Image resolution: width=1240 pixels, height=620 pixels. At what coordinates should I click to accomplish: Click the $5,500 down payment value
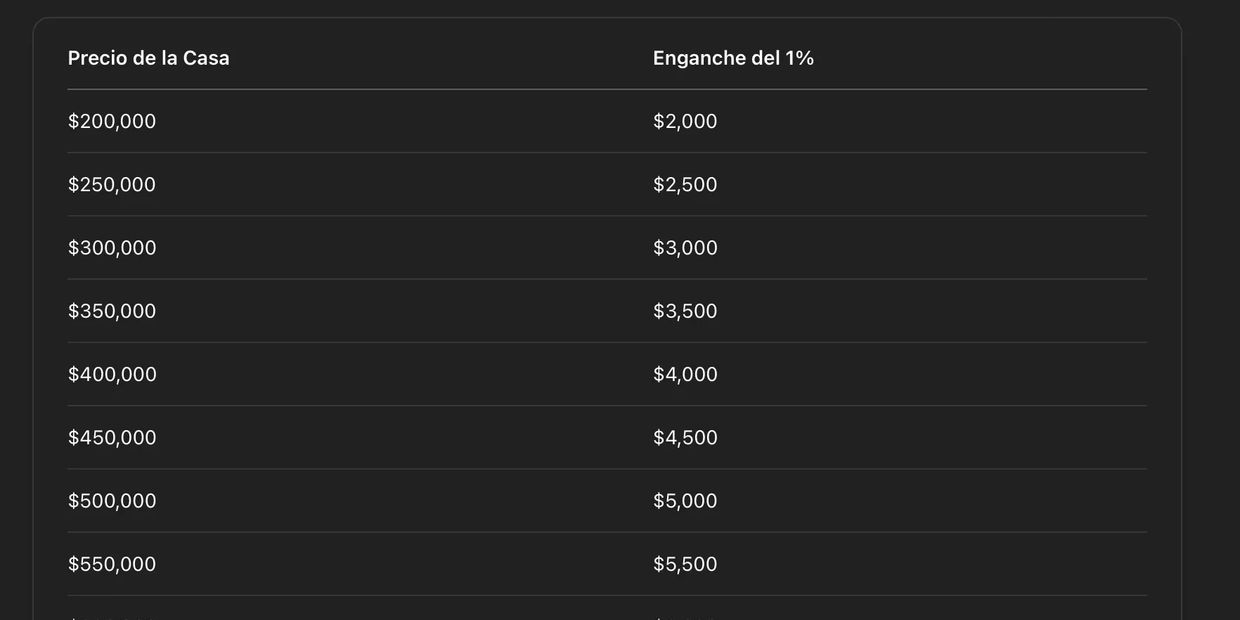(685, 564)
